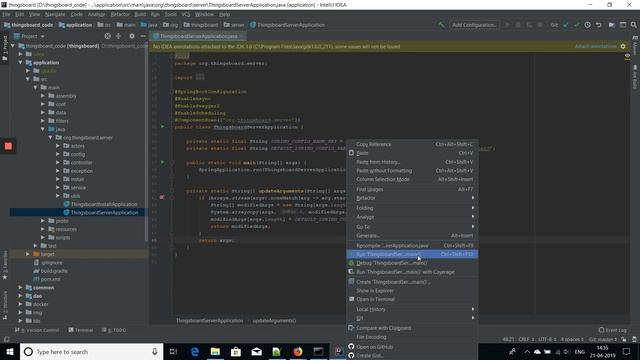Click the run gutter arrow beside main method
The width and height of the screenshot is (640, 360).
point(162,162)
